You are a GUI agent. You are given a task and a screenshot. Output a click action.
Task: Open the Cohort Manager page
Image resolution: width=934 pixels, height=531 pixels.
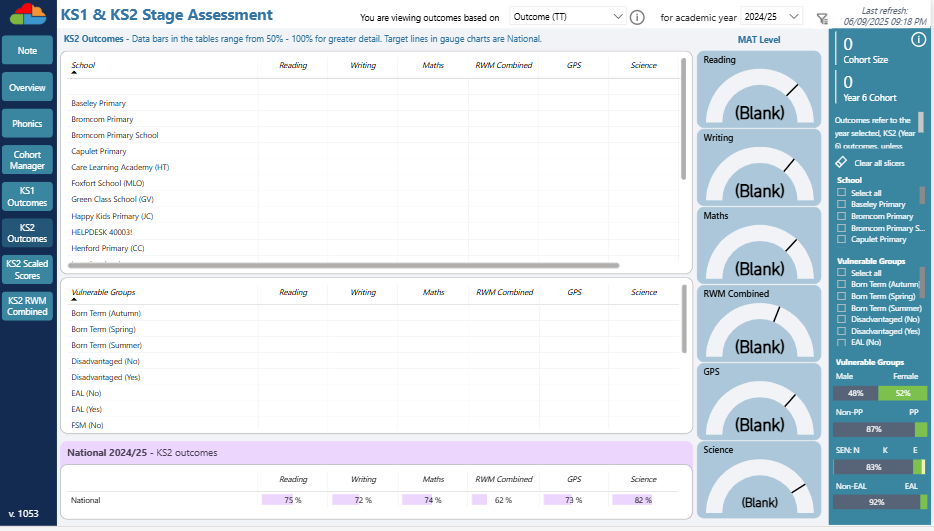point(27,160)
